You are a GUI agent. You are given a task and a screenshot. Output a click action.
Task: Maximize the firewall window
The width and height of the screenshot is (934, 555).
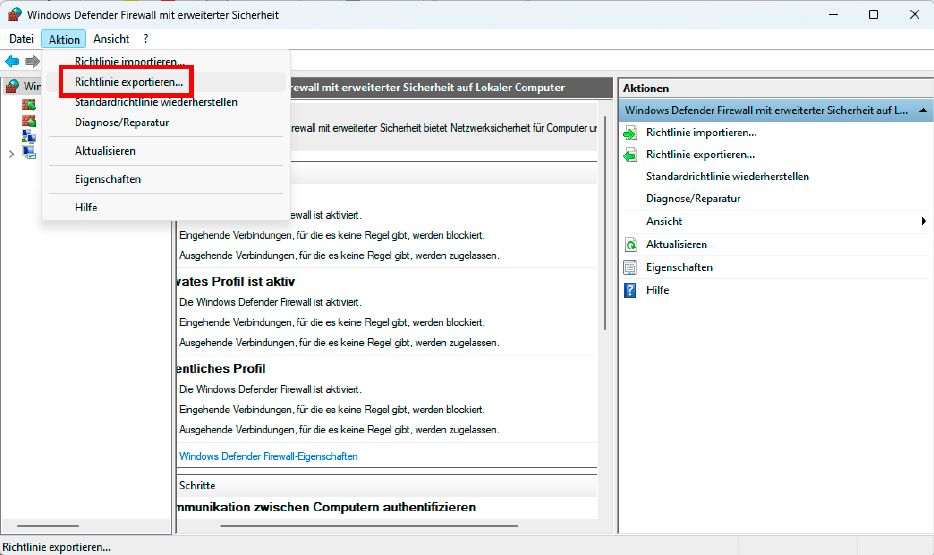(873, 14)
